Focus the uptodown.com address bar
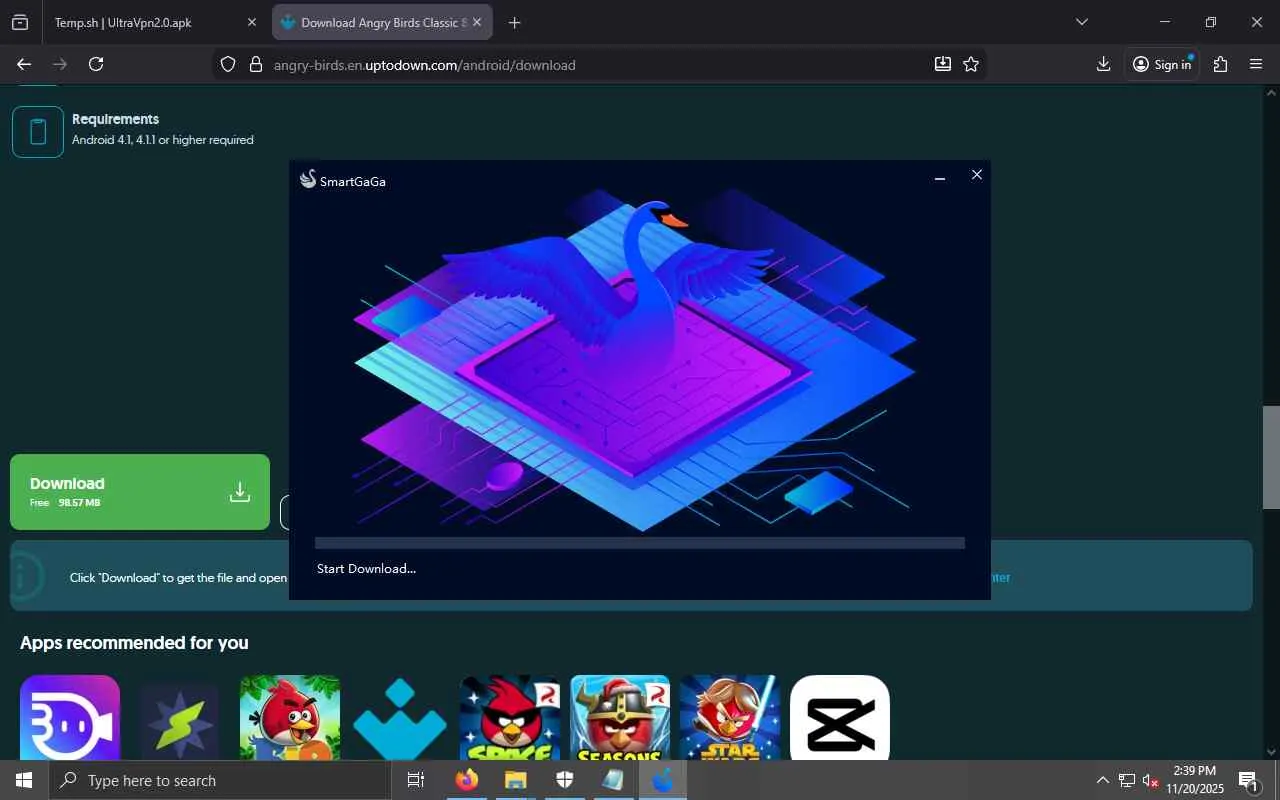The width and height of the screenshot is (1280, 800). pos(600,64)
